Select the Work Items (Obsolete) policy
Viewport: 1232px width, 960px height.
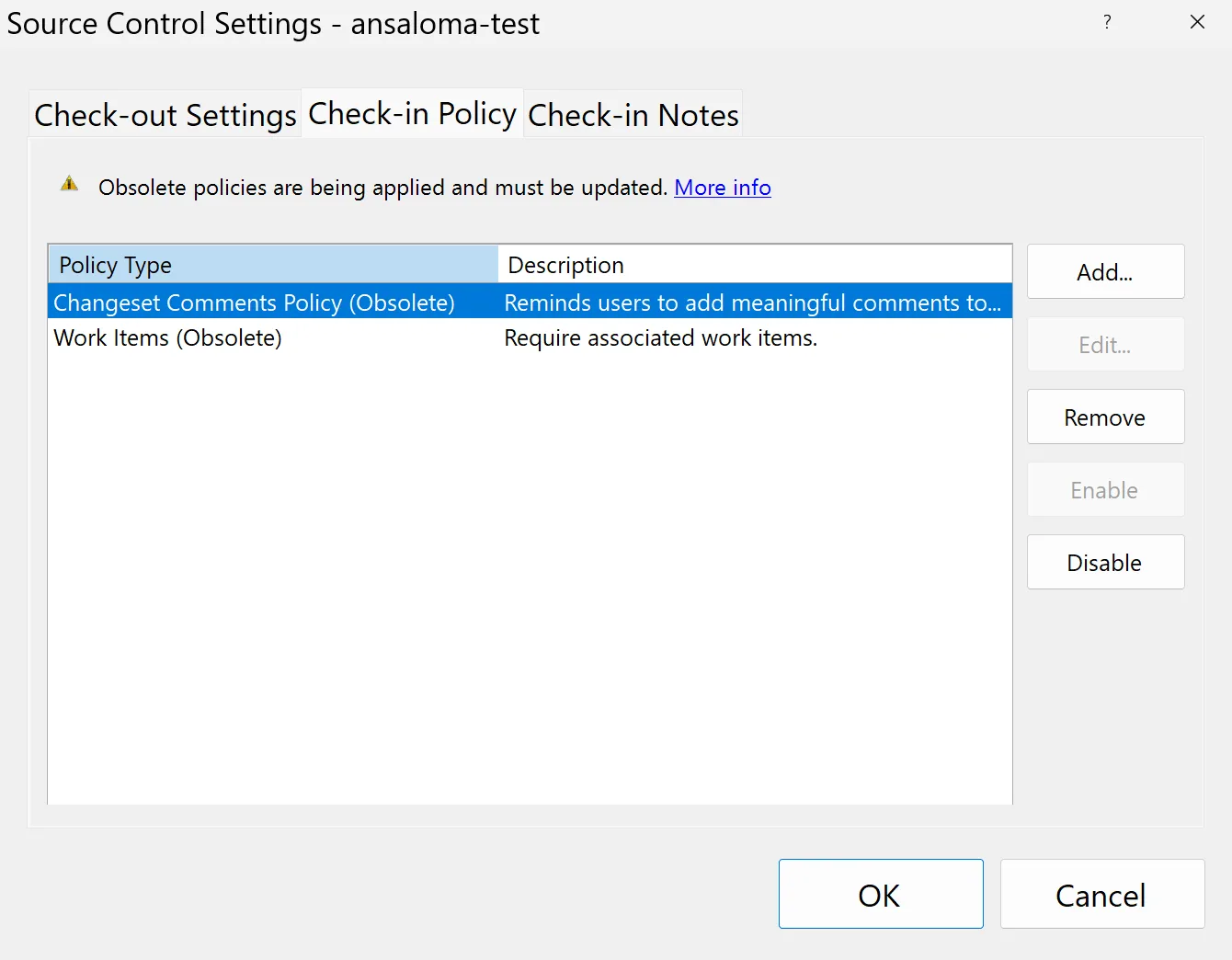[x=167, y=337]
